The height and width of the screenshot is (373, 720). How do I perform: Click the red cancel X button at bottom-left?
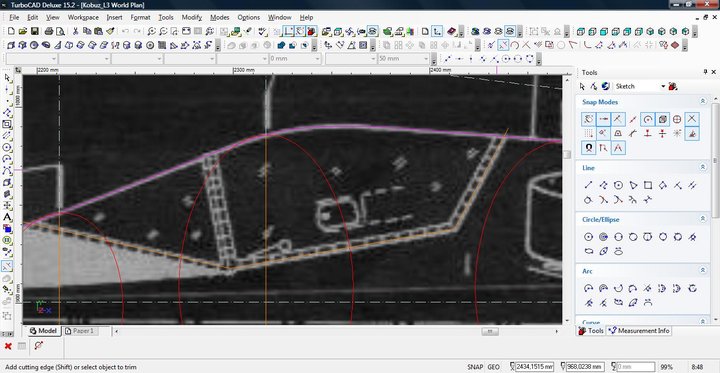point(8,346)
